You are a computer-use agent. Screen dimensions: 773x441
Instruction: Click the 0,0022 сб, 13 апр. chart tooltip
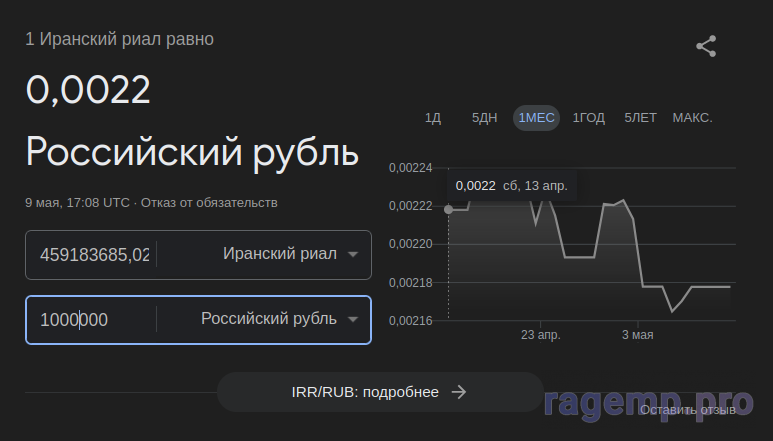point(512,185)
